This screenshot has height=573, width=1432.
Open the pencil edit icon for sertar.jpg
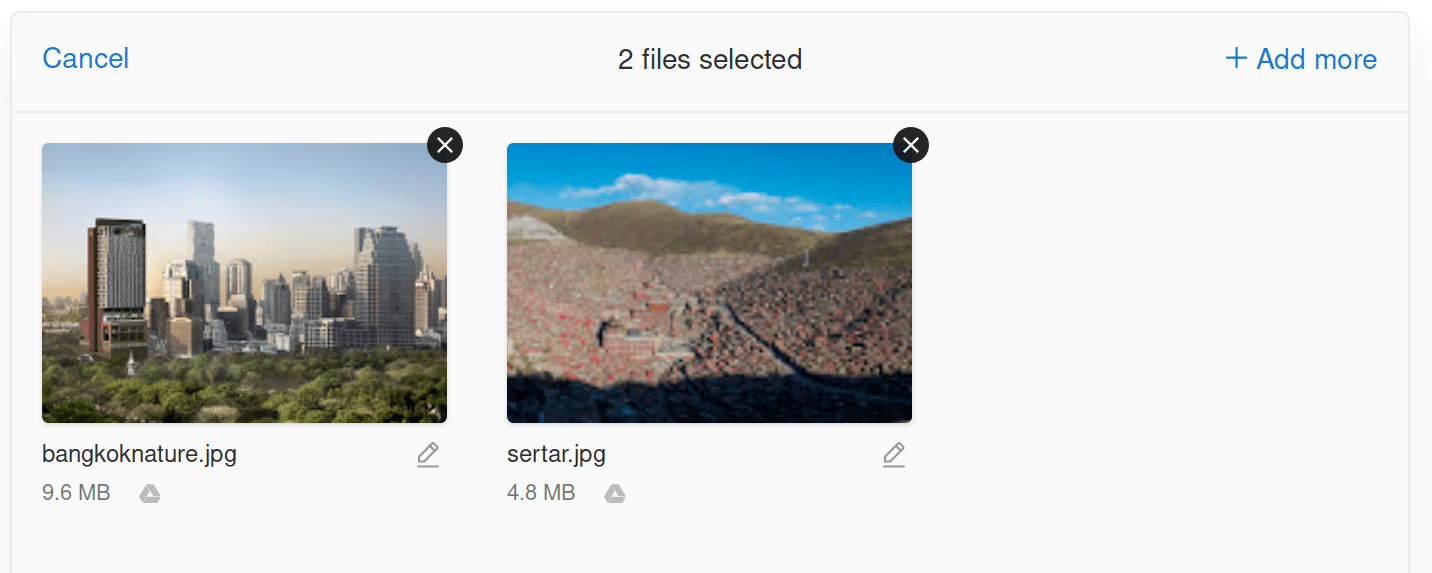click(x=893, y=455)
